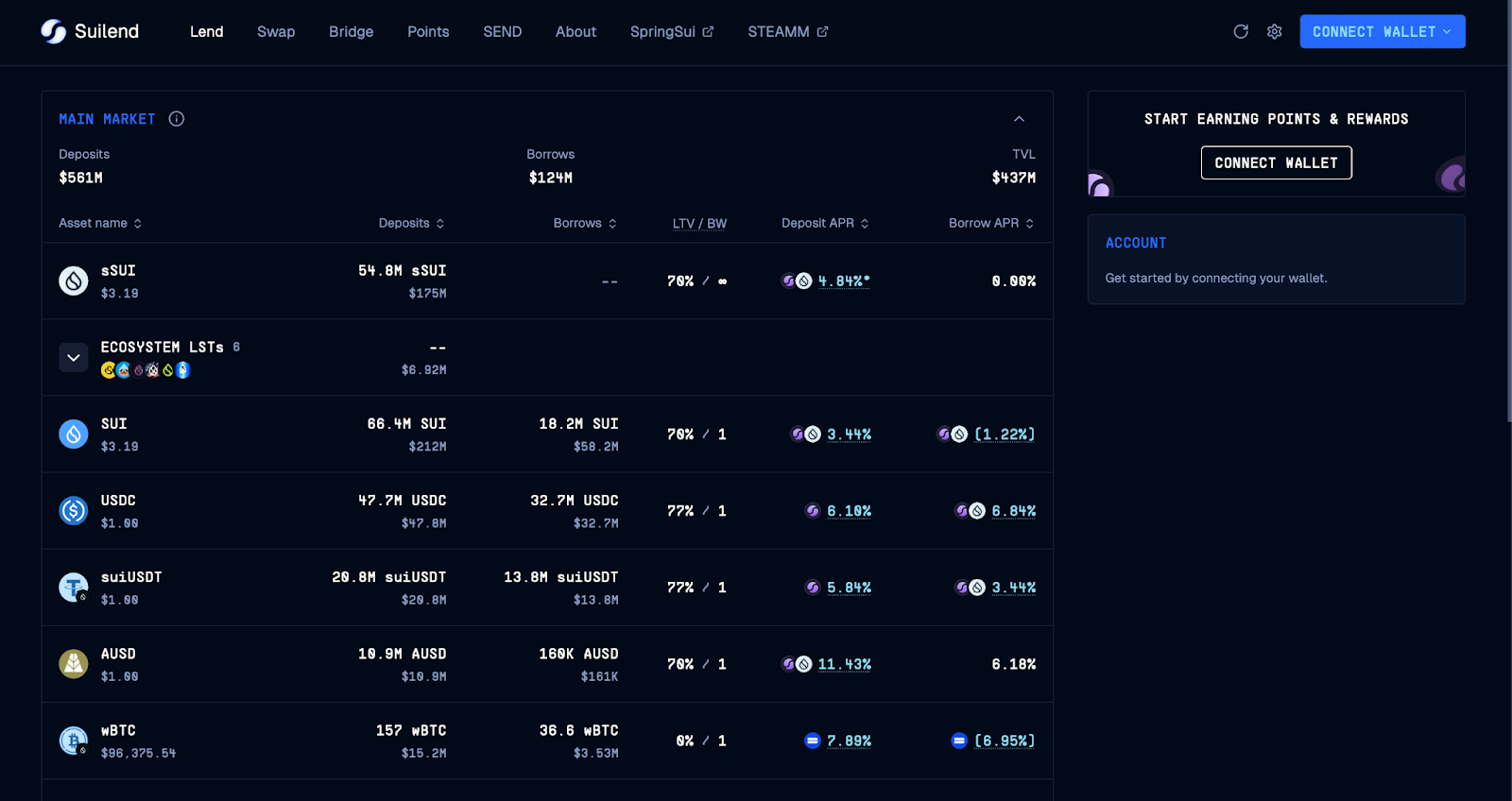This screenshot has width=1512, height=801.
Task: Click reward icon beside wBTC 7.89% APR
Action: (x=813, y=741)
